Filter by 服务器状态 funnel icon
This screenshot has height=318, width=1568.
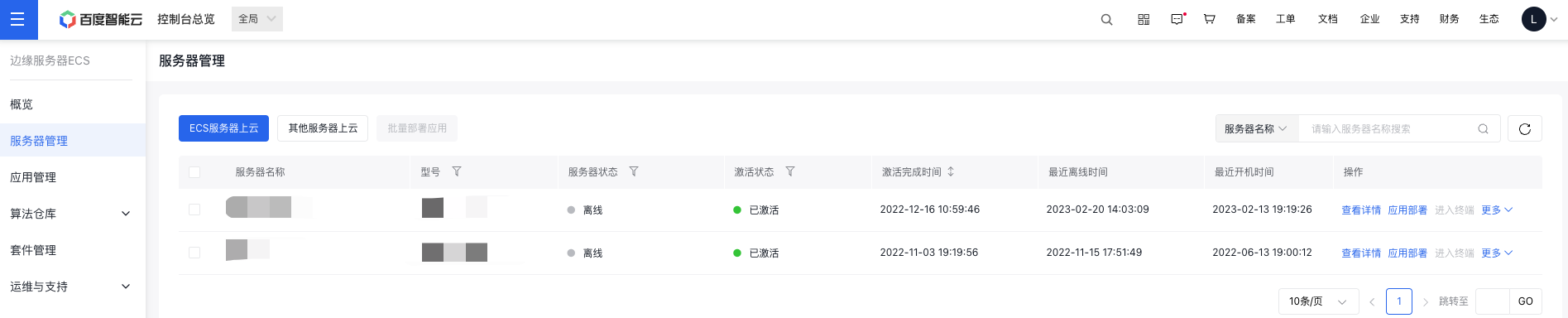click(634, 171)
